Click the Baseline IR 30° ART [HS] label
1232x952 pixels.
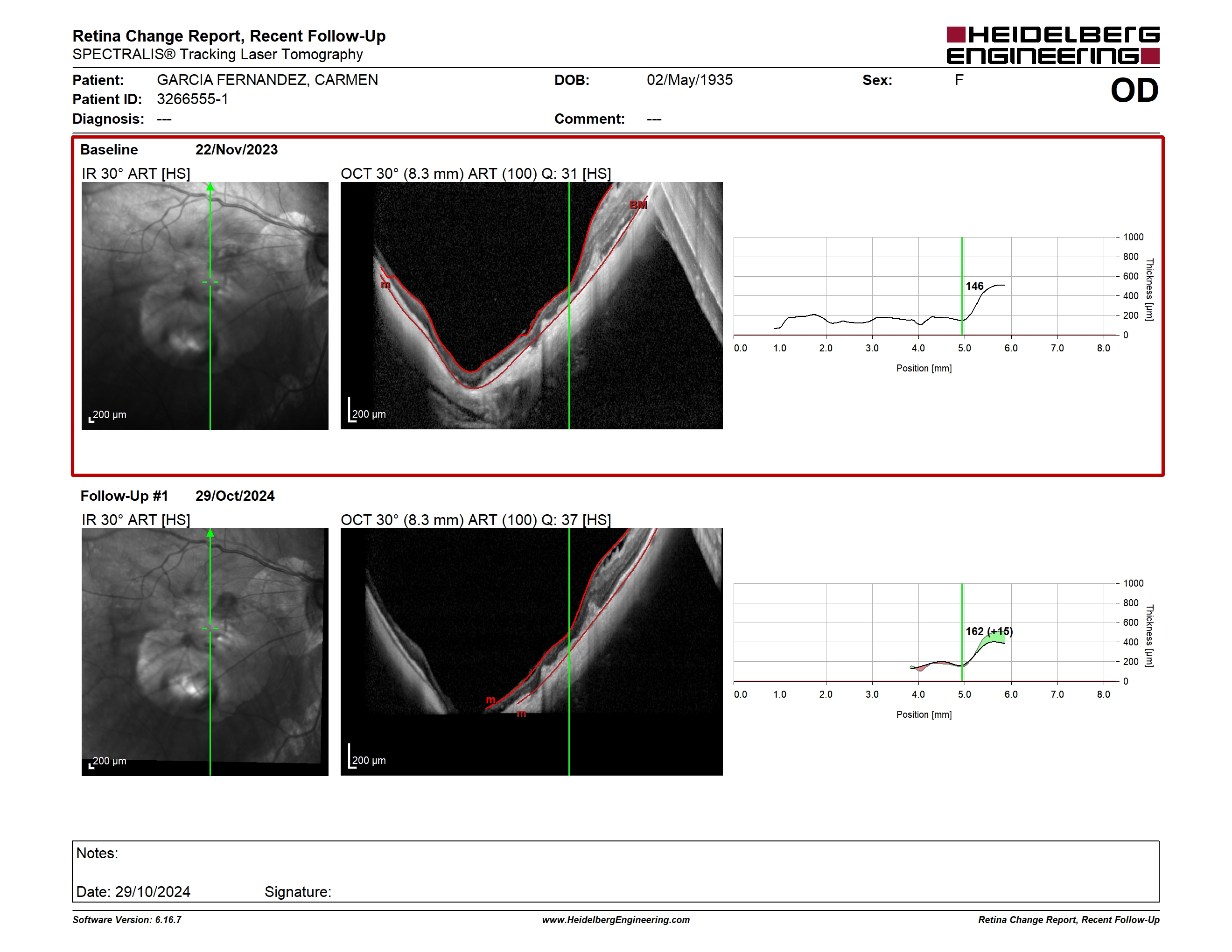pos(136,174)
